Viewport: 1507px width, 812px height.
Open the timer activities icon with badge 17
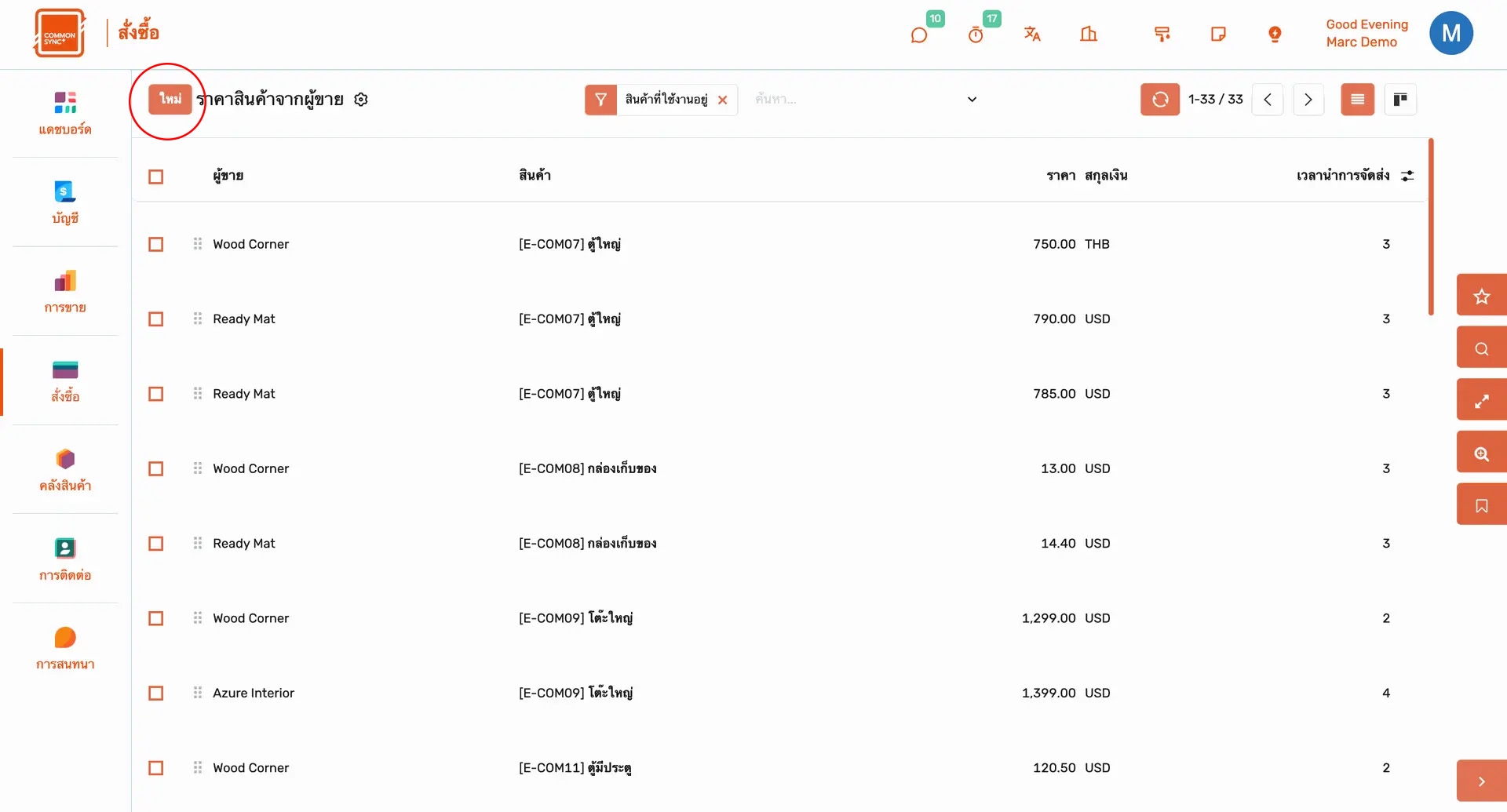(976, 35)
